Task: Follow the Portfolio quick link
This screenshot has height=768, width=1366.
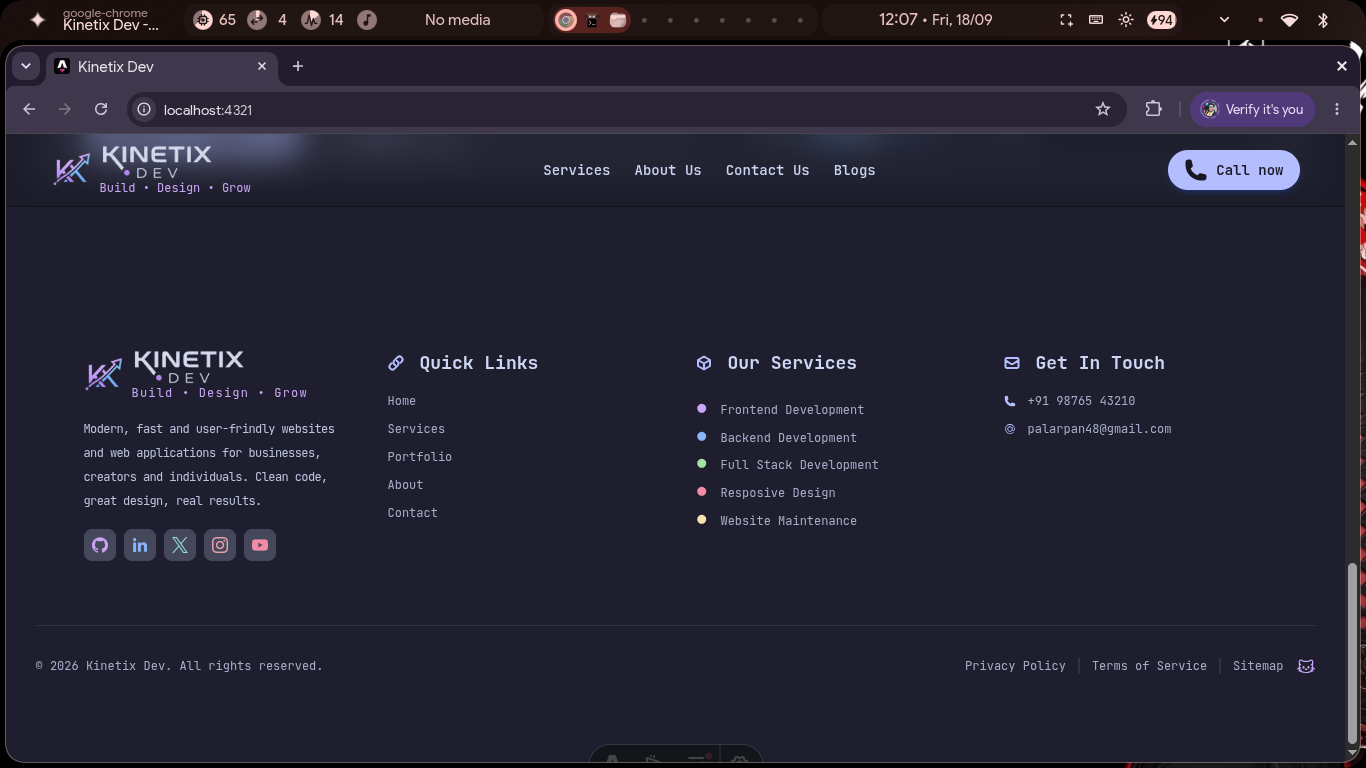Action: (420, 457)
